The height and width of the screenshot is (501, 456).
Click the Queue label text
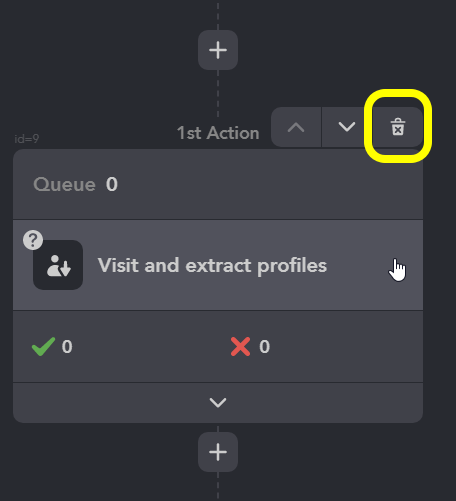click(64, 184)
